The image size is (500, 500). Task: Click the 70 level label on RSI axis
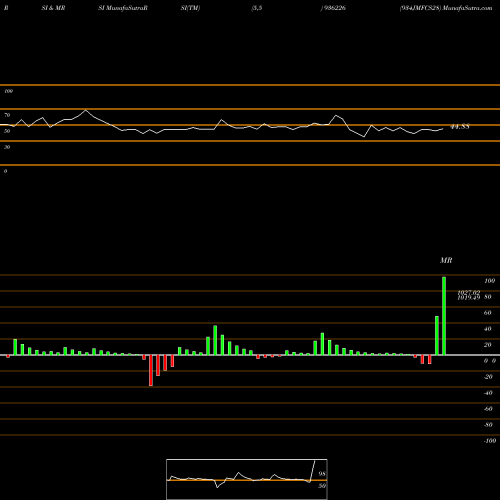pyautogui.click(x=7, y=115)
